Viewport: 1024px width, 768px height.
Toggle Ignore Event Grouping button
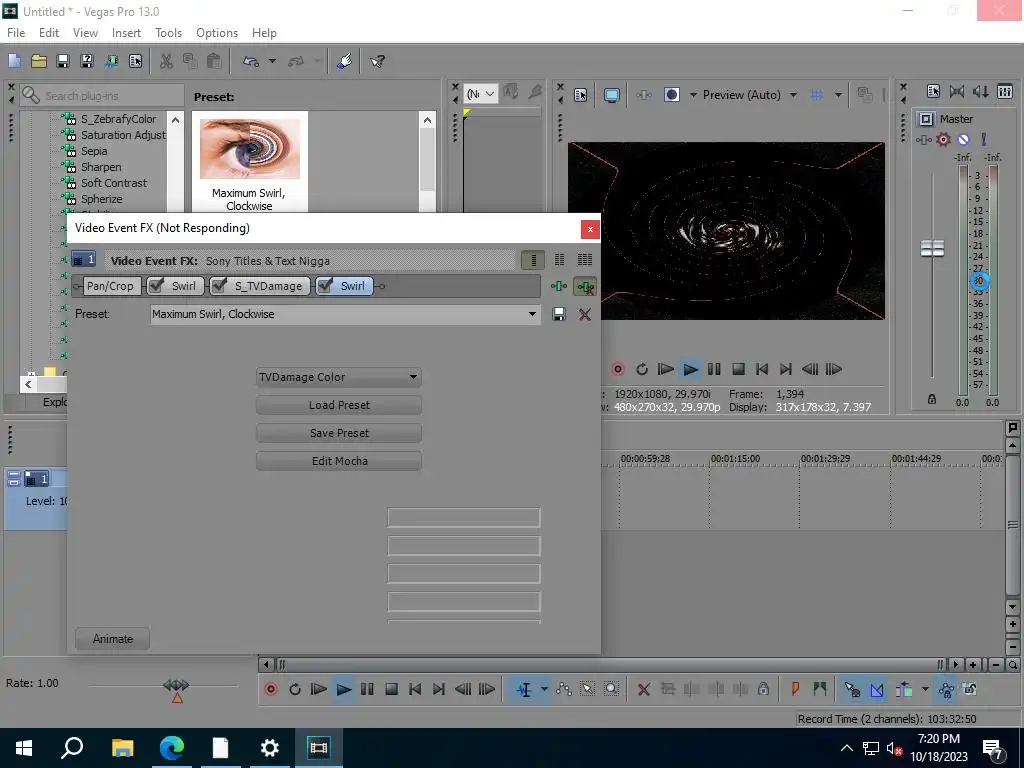[x=970, y=689]
